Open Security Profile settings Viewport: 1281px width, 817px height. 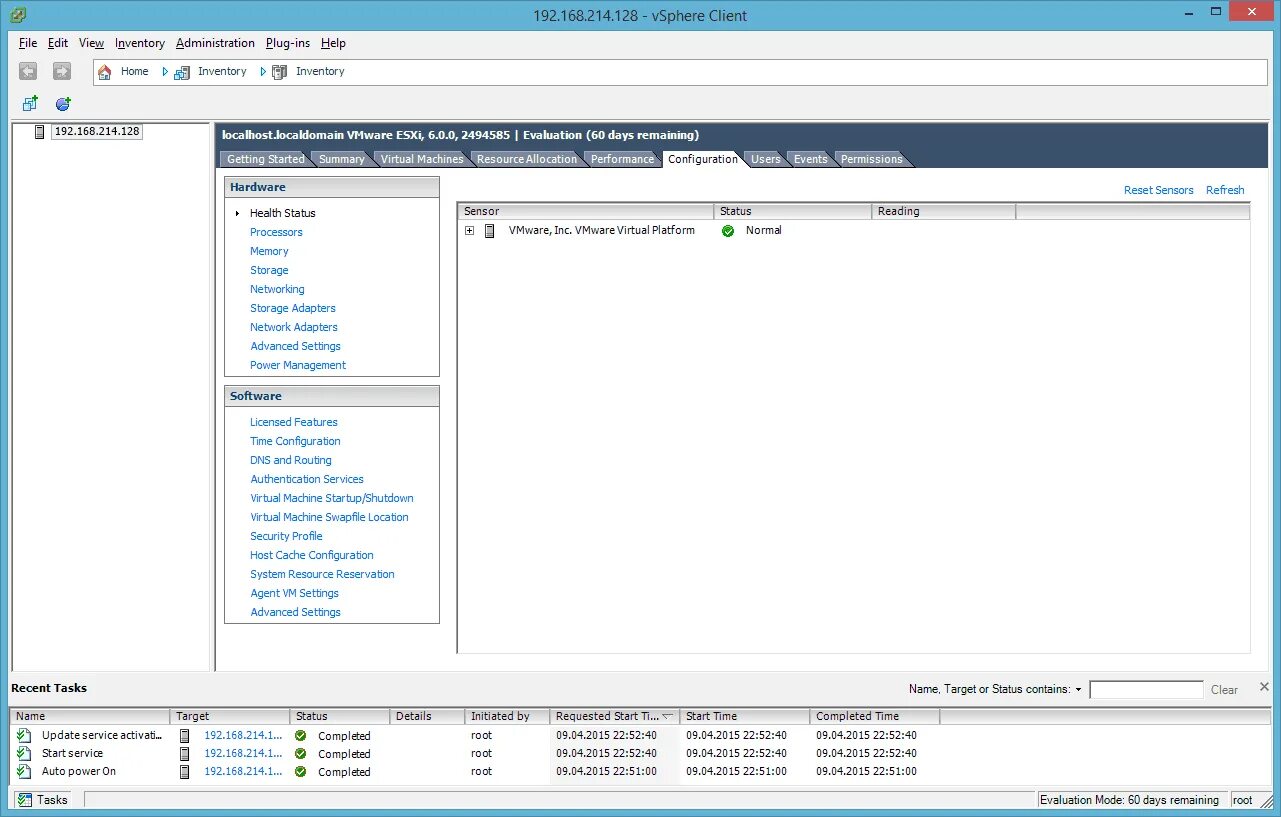pos(286,536)
